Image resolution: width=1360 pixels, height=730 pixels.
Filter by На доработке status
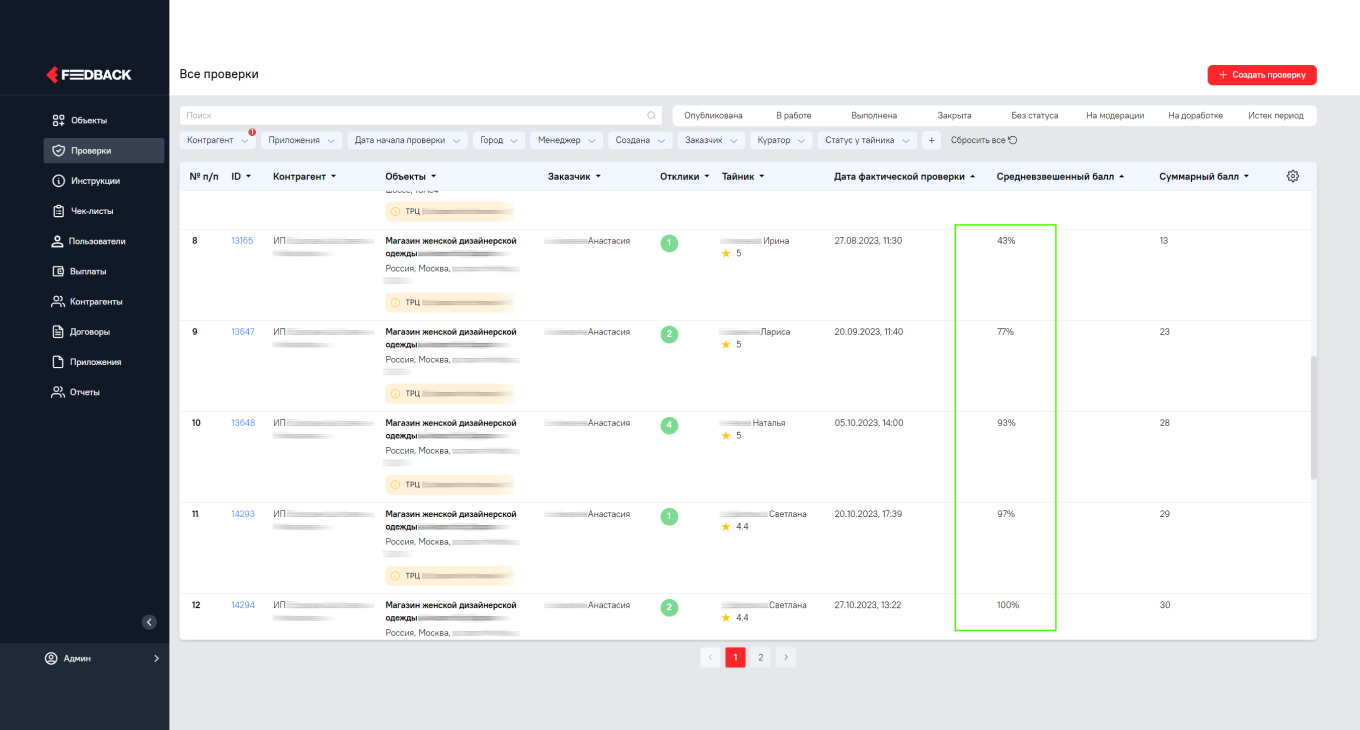pos(1195,115)
